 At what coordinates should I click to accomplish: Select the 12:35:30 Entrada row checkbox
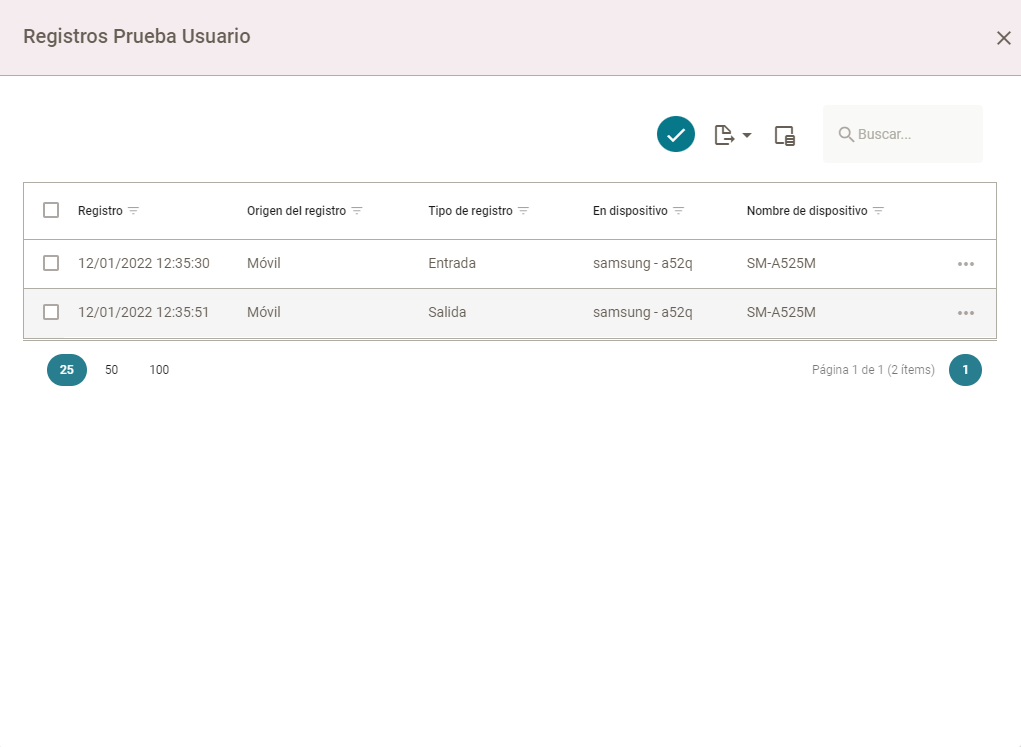click(51, 263)
